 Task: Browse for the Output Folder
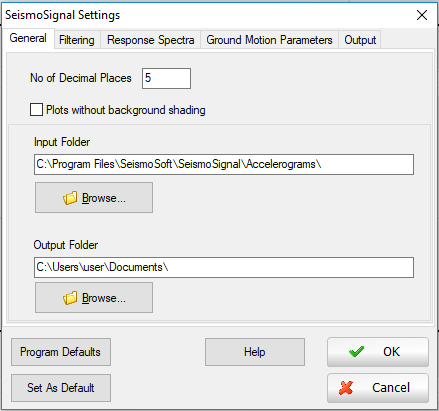pos(94,298)
